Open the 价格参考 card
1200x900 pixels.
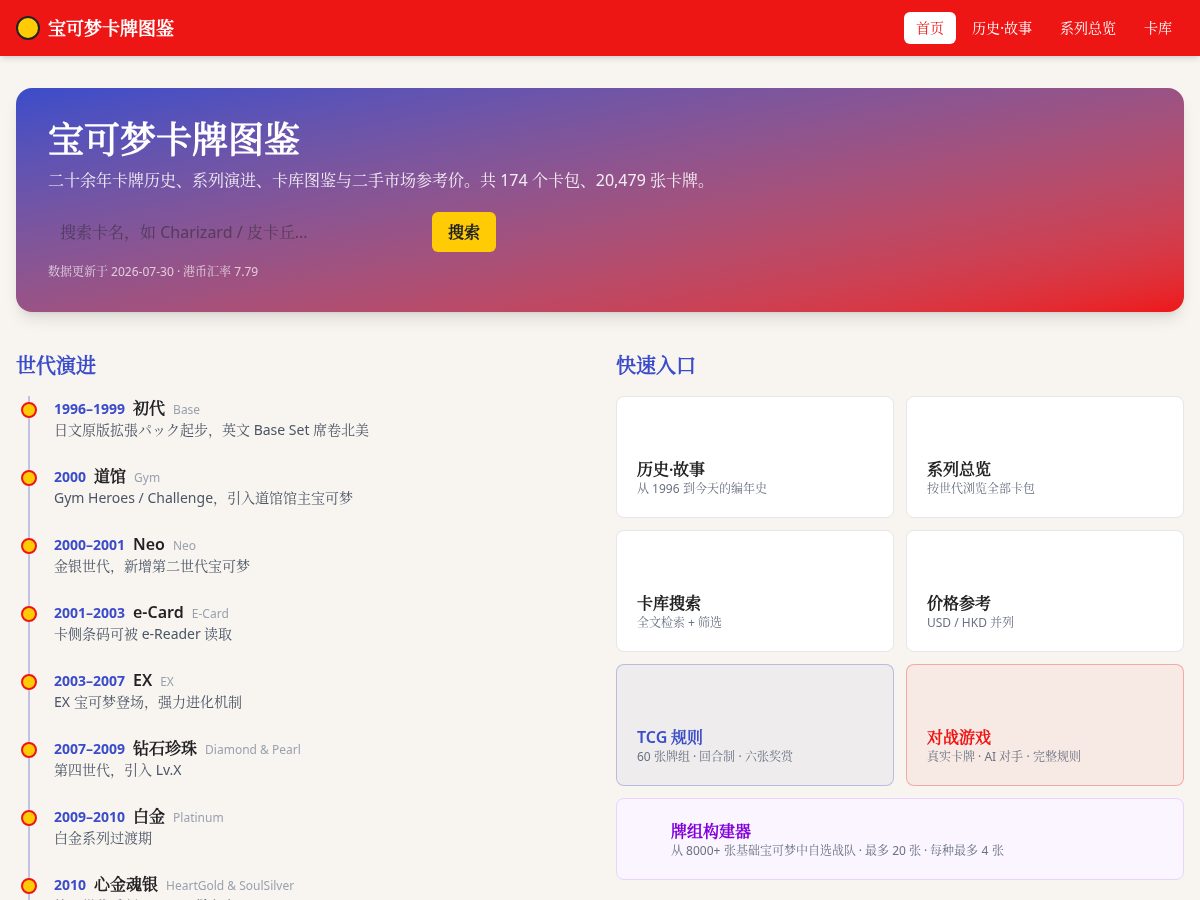pos(1045,591)
